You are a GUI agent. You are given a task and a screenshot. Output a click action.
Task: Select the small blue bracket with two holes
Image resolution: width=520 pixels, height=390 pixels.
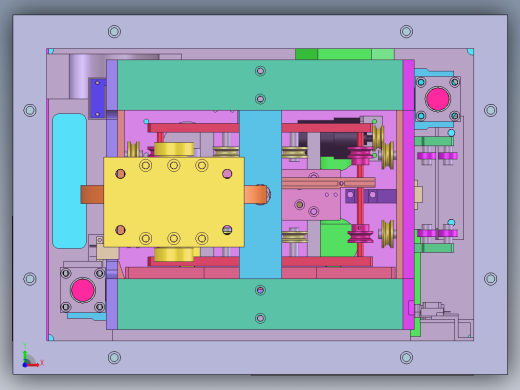click(98, 98)
